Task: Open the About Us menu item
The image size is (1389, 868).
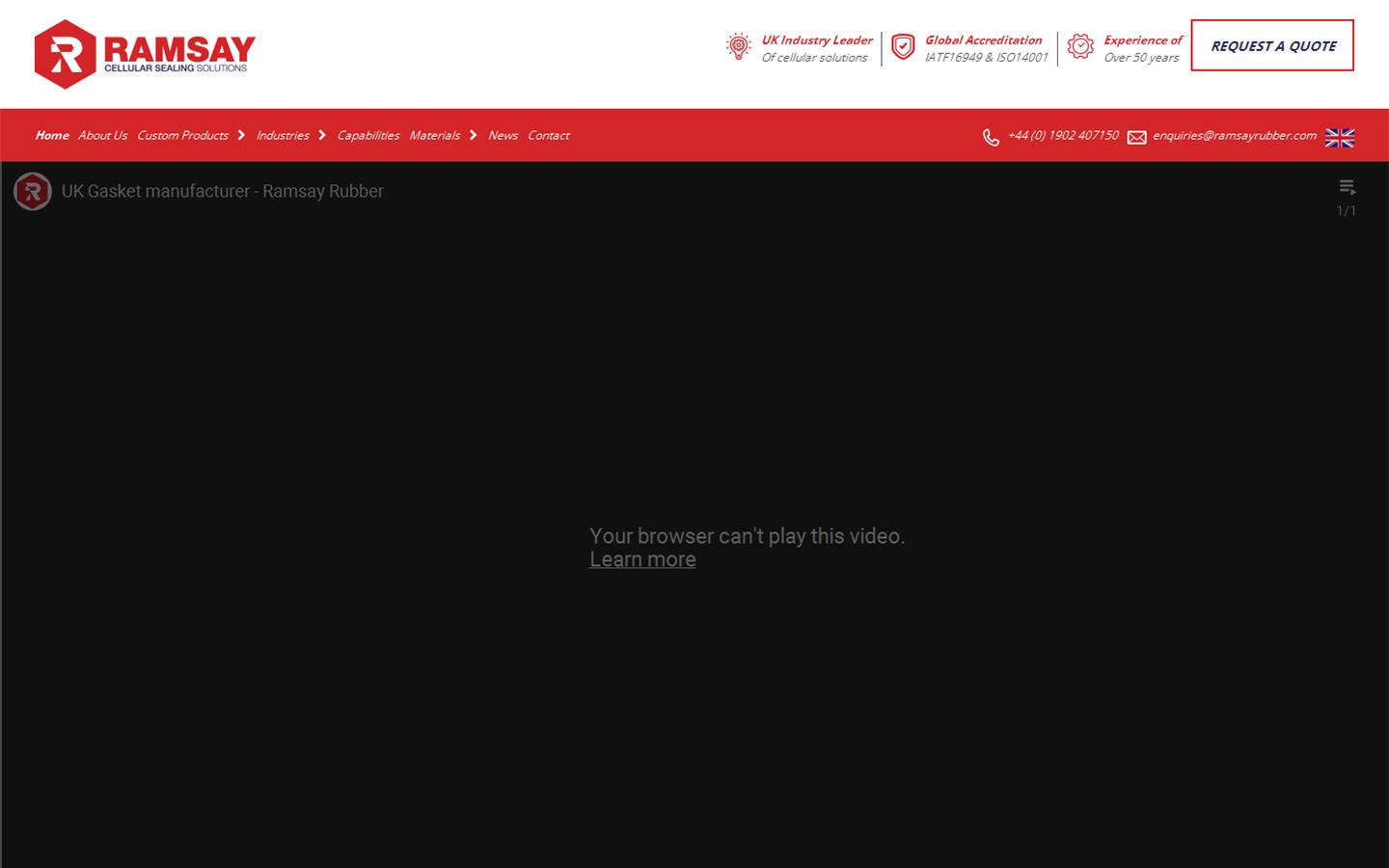Action: click(102, 135)
